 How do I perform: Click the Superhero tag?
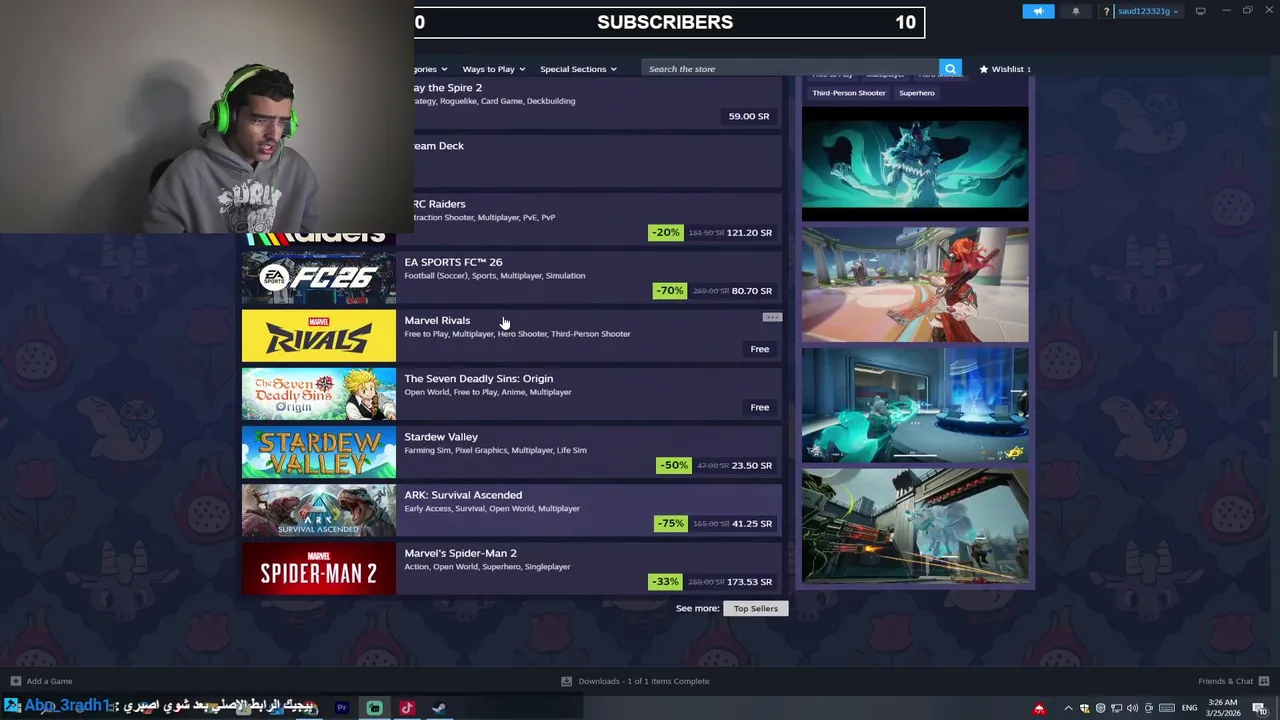coord(917,93)
